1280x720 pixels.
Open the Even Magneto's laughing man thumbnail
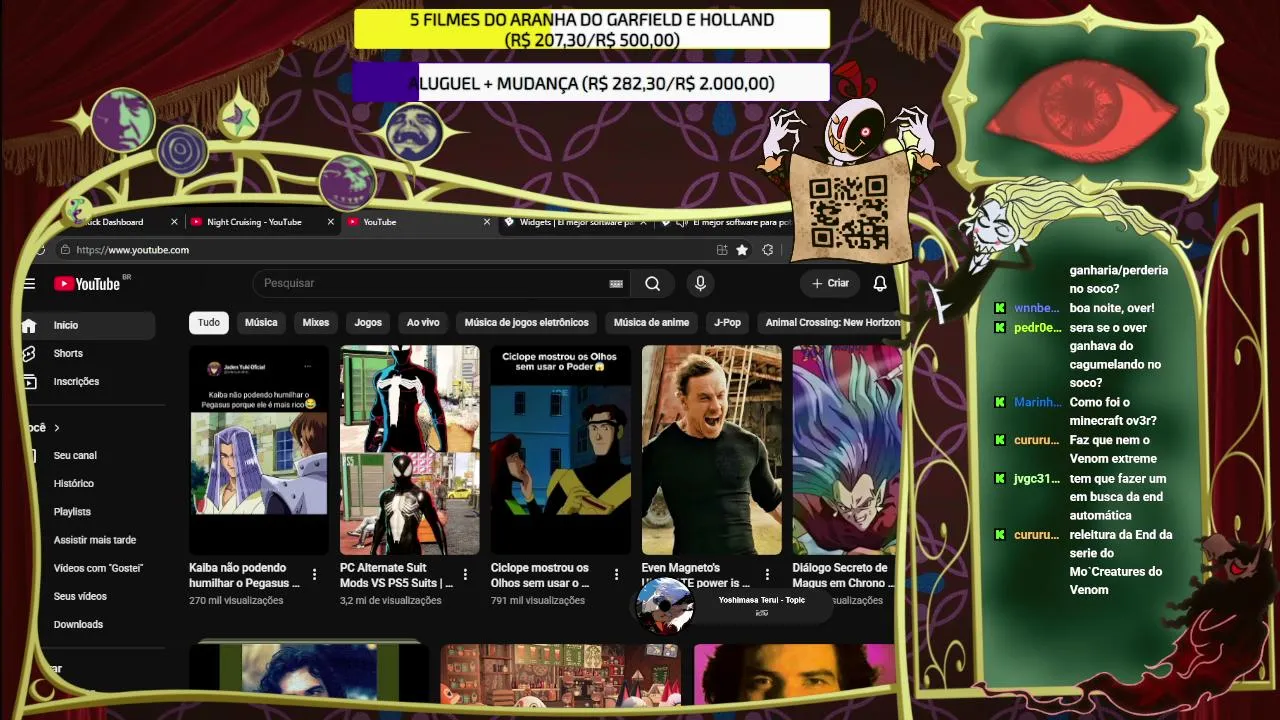coord(712,450)
